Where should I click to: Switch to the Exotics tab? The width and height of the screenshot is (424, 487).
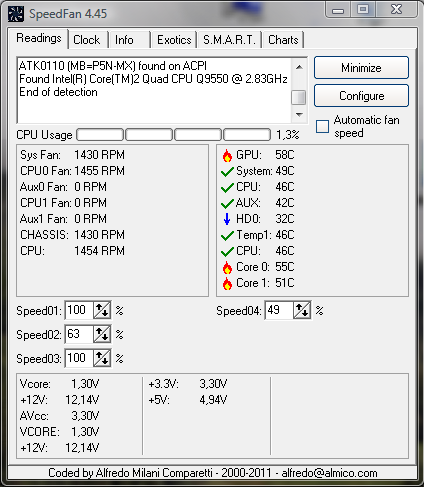(x=174, y=40)
